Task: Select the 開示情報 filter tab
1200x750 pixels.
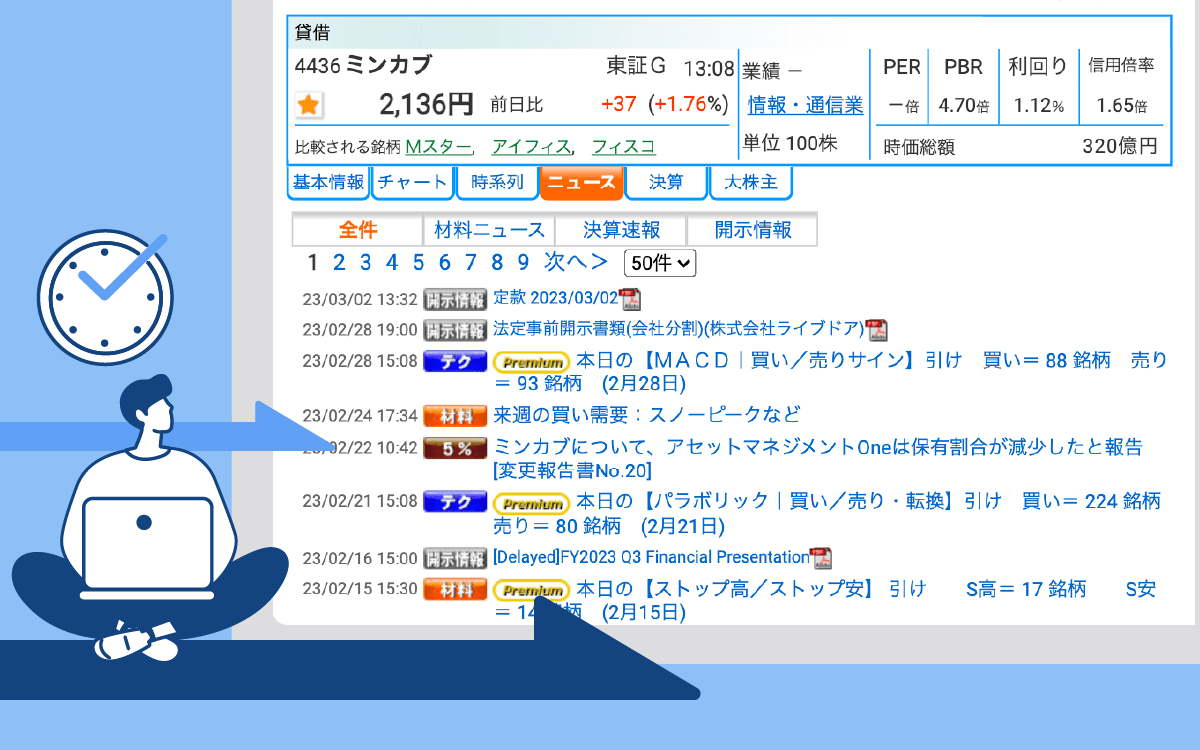Action: [x=753, y=230]
